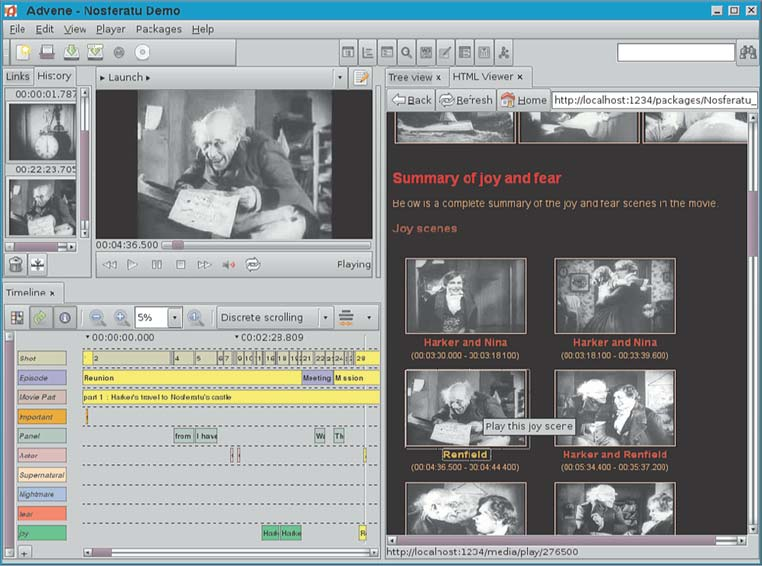Select the Important annotation type label

pyautogui.click(x=42, y=417)
